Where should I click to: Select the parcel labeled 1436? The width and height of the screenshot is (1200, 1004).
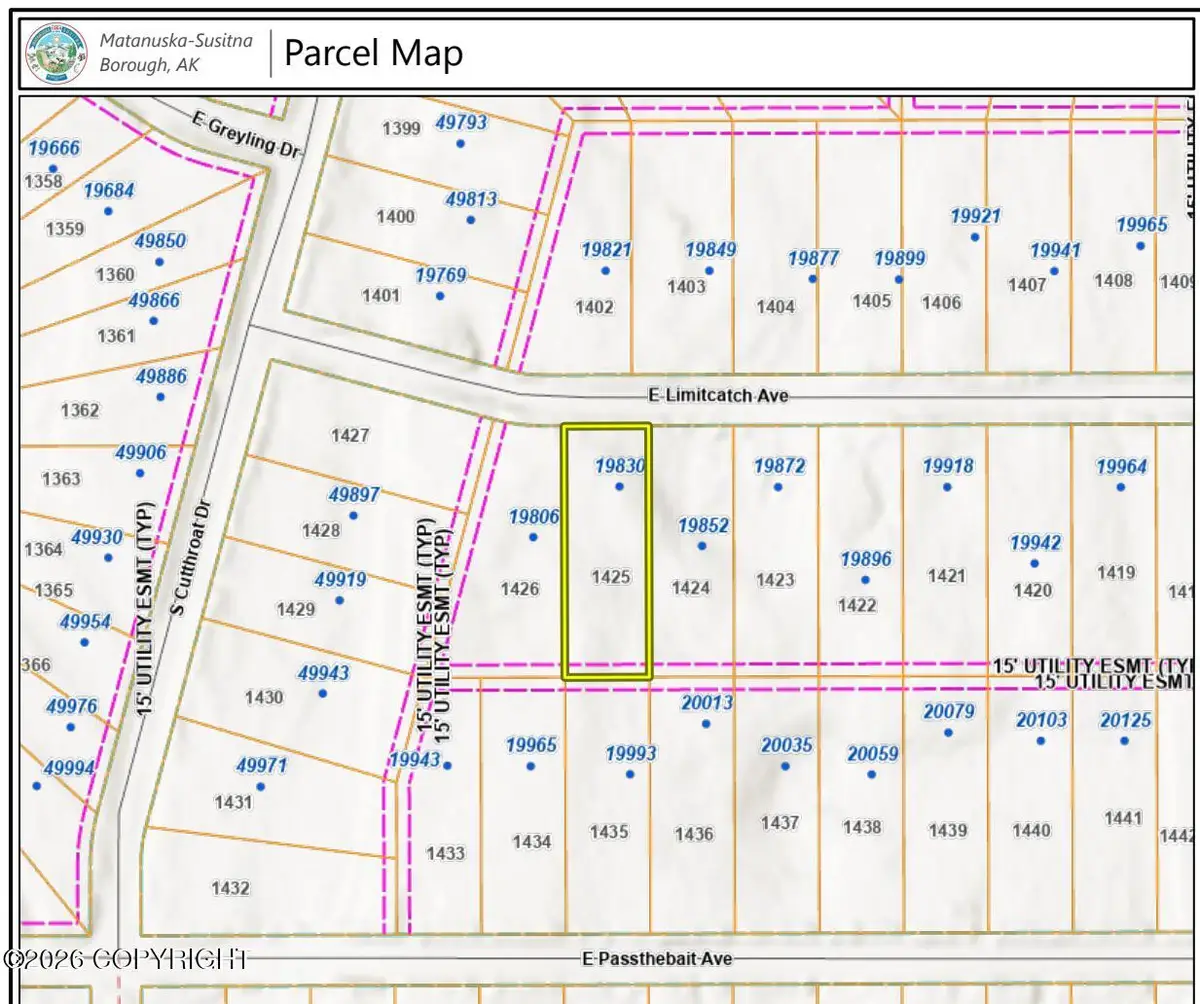coord(694,833)
